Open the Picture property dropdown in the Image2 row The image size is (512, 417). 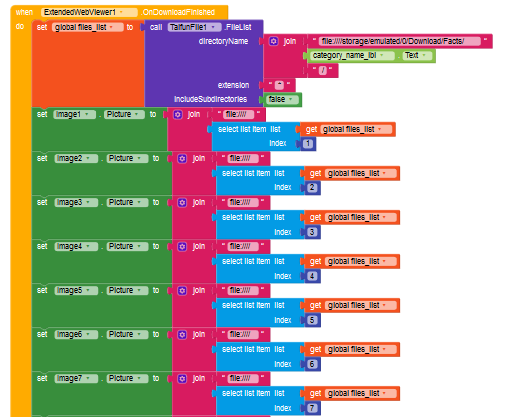point(127,158)
